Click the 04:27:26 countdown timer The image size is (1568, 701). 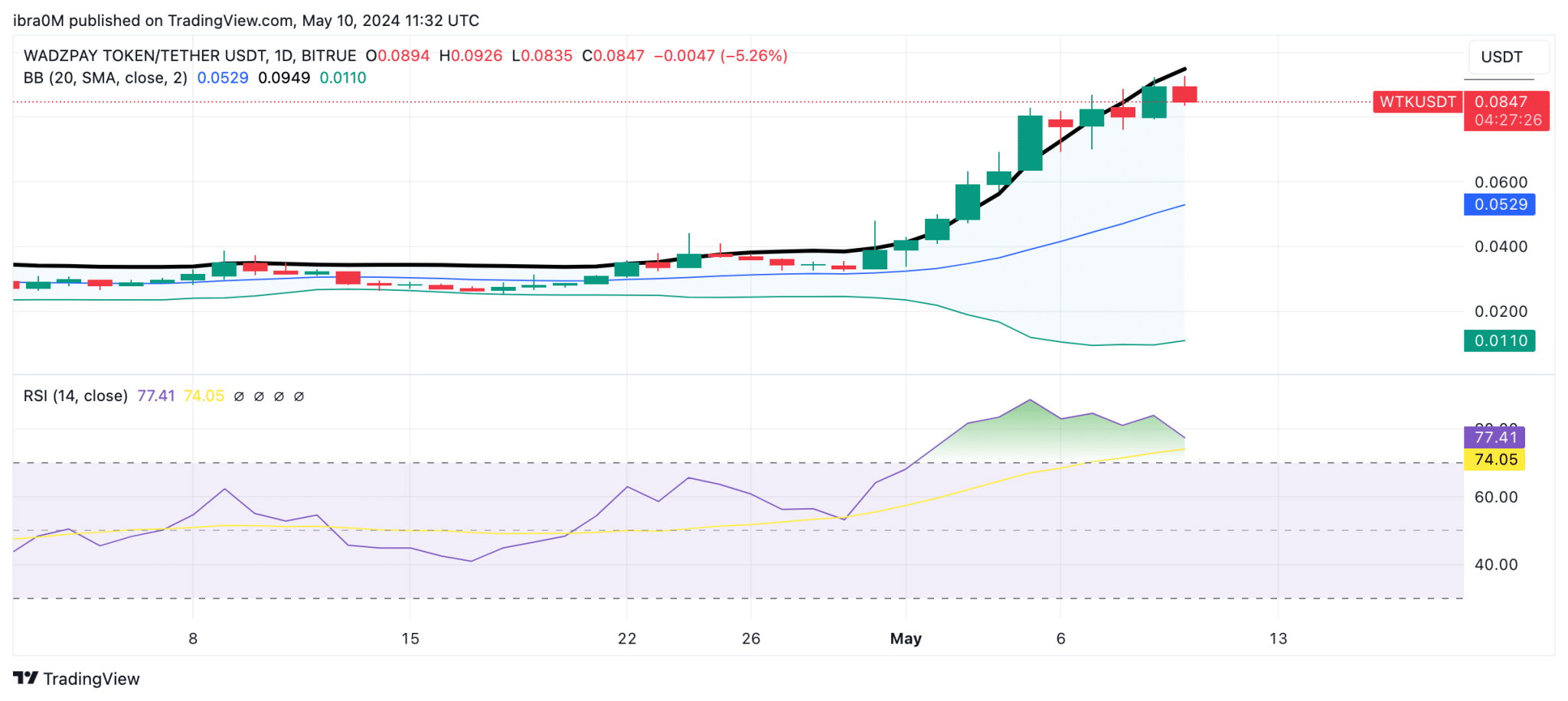pos(1508,120)
